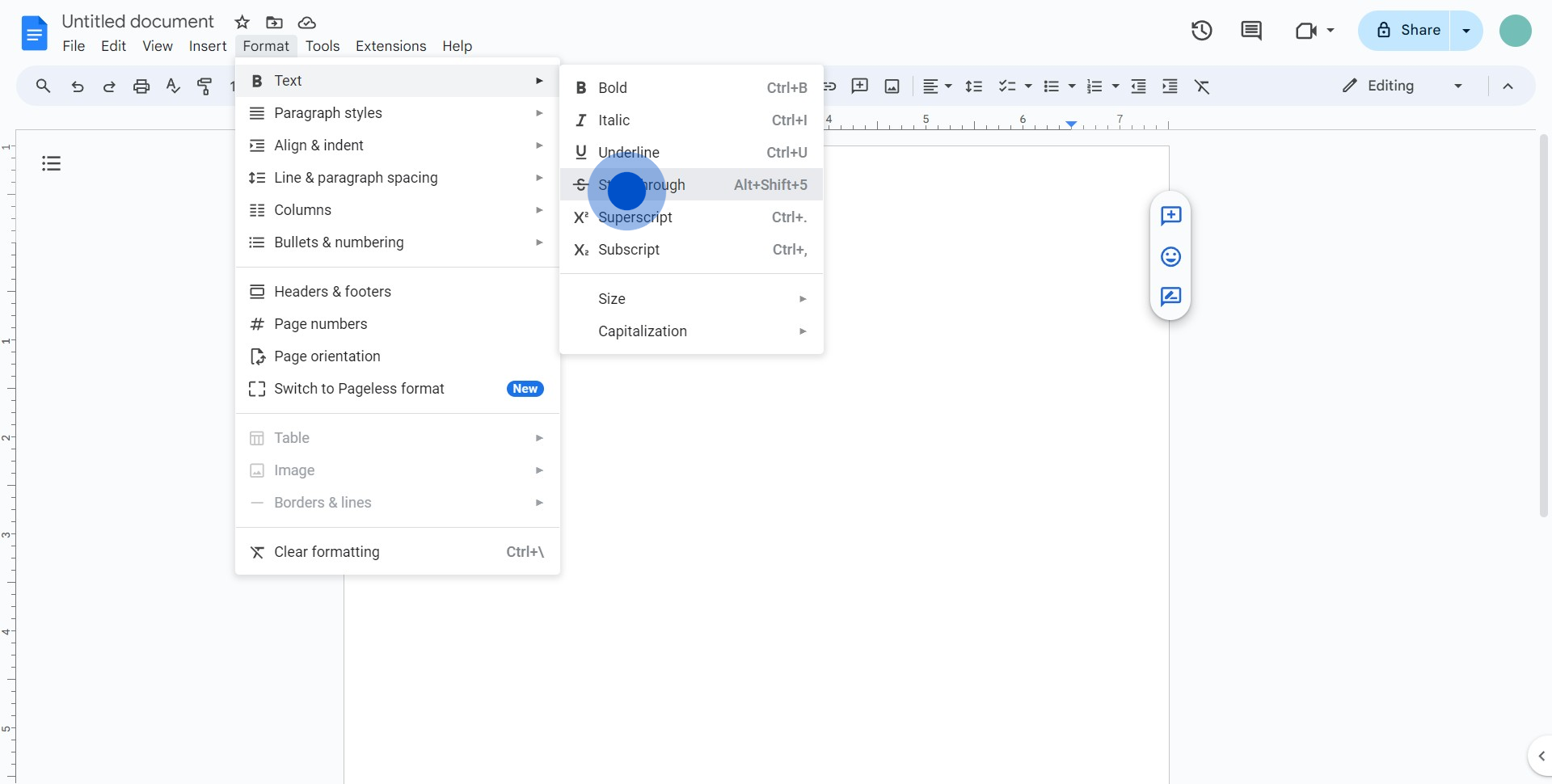Click the print icon in toolbar
1552x784 pixels.
[141, 86]
